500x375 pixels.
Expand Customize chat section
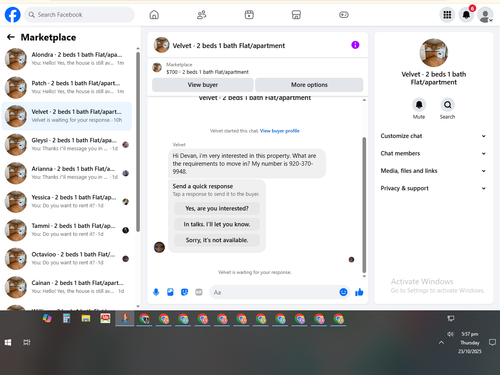click(x=433, y=136)
